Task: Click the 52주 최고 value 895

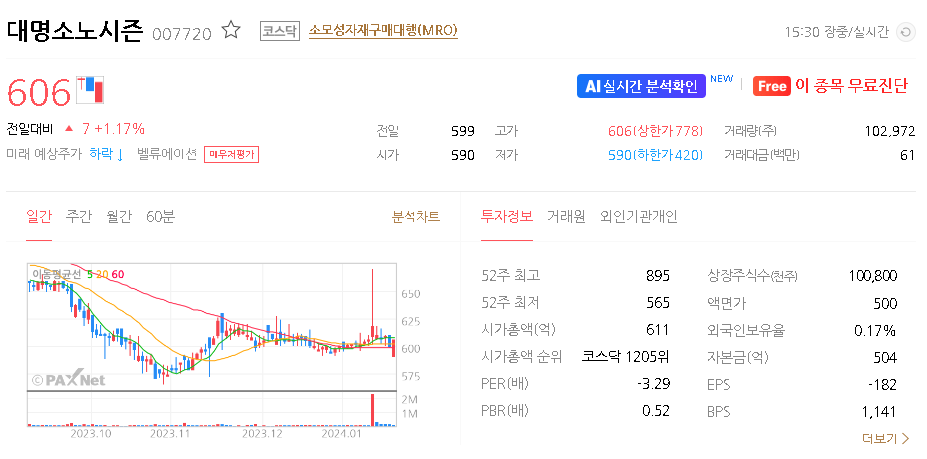Action: coord(658,276)
